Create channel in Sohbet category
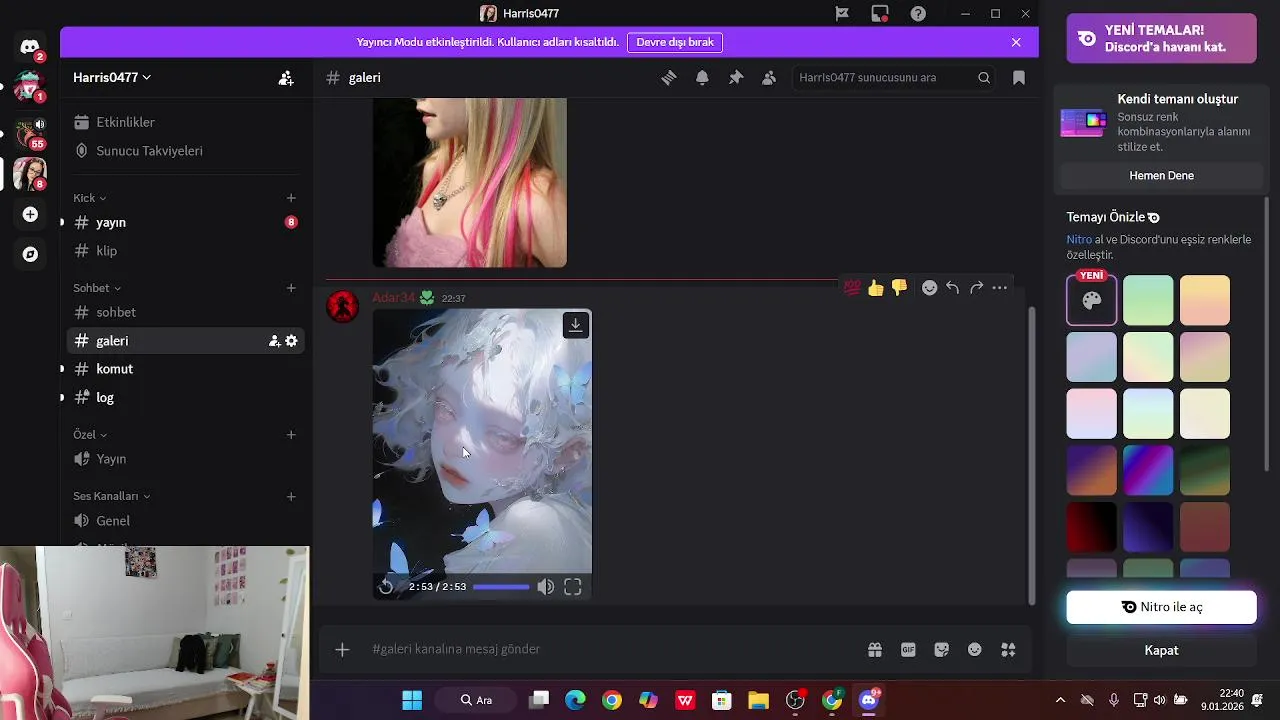This screenshot has height=720, width=1280. point(291,288)
